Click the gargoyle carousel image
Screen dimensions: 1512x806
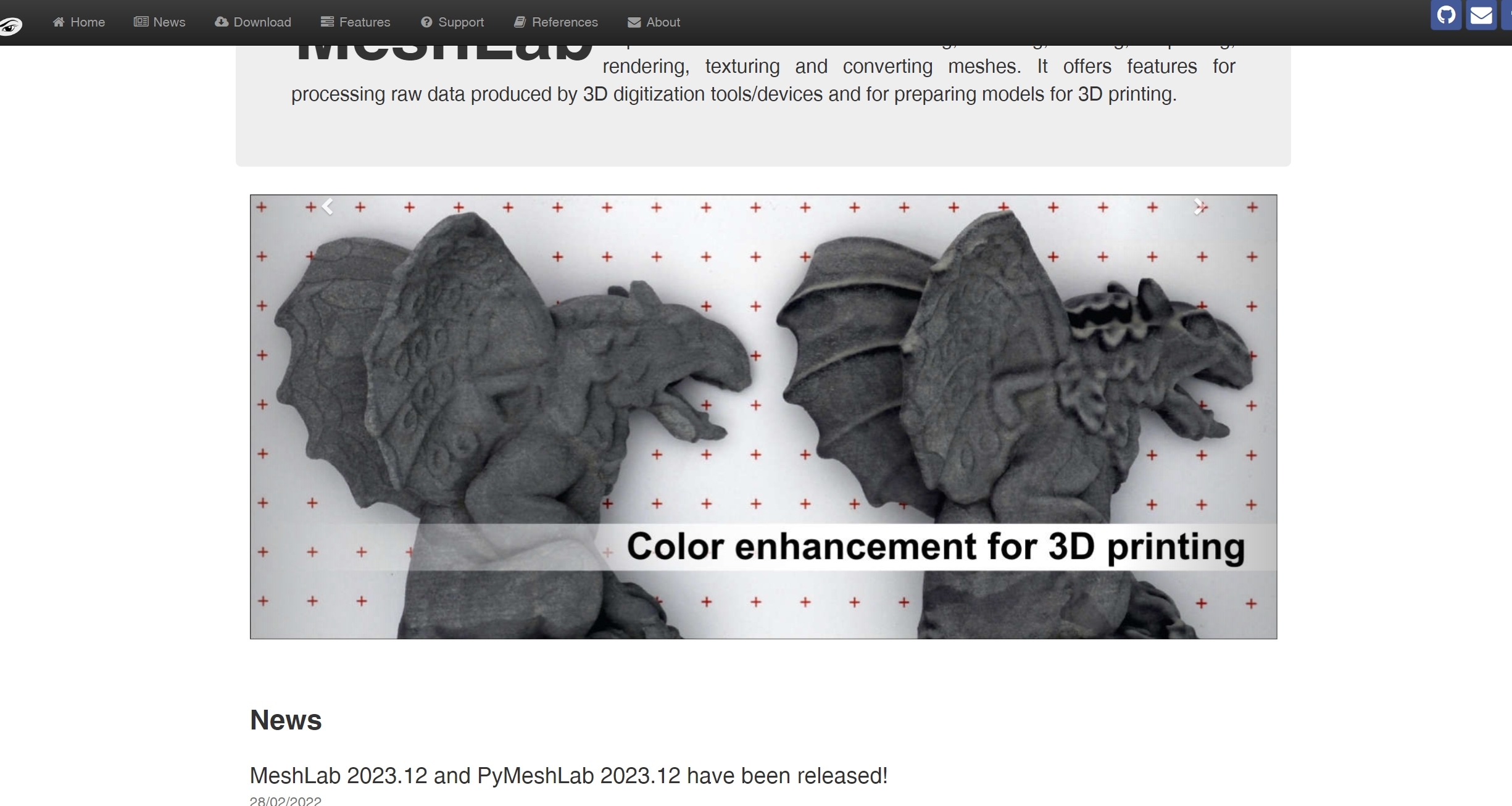click(x=763, y=417)
